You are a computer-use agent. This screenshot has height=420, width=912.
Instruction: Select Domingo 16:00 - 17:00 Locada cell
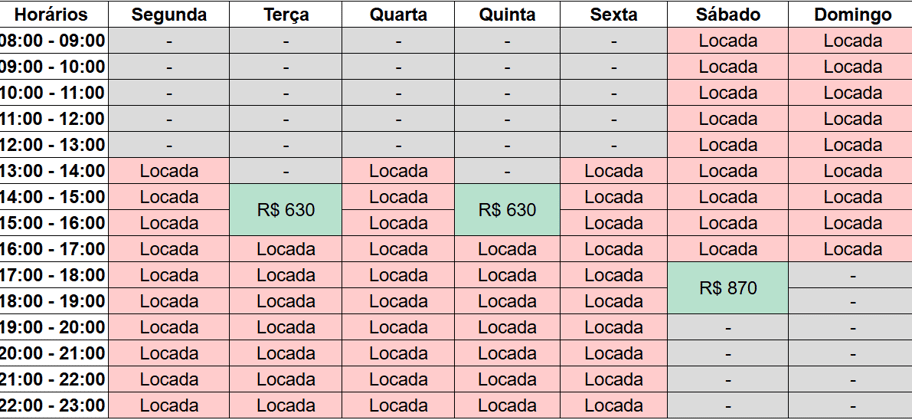(x=850, y=249)
